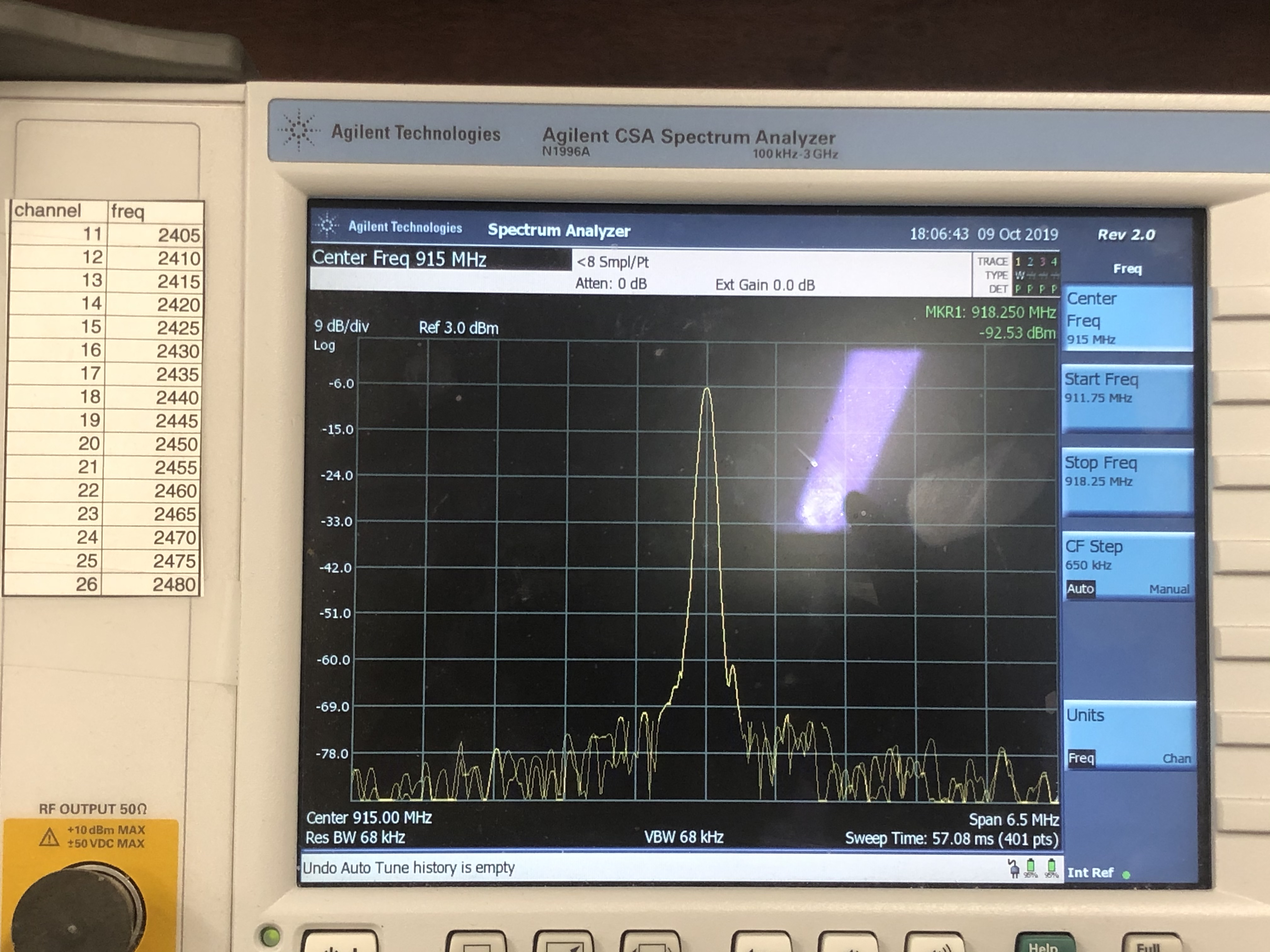1270x952 pixels.
Task: Click the 9 dB/div scale label
Action: pyautogui.click(x=341, y=326)
